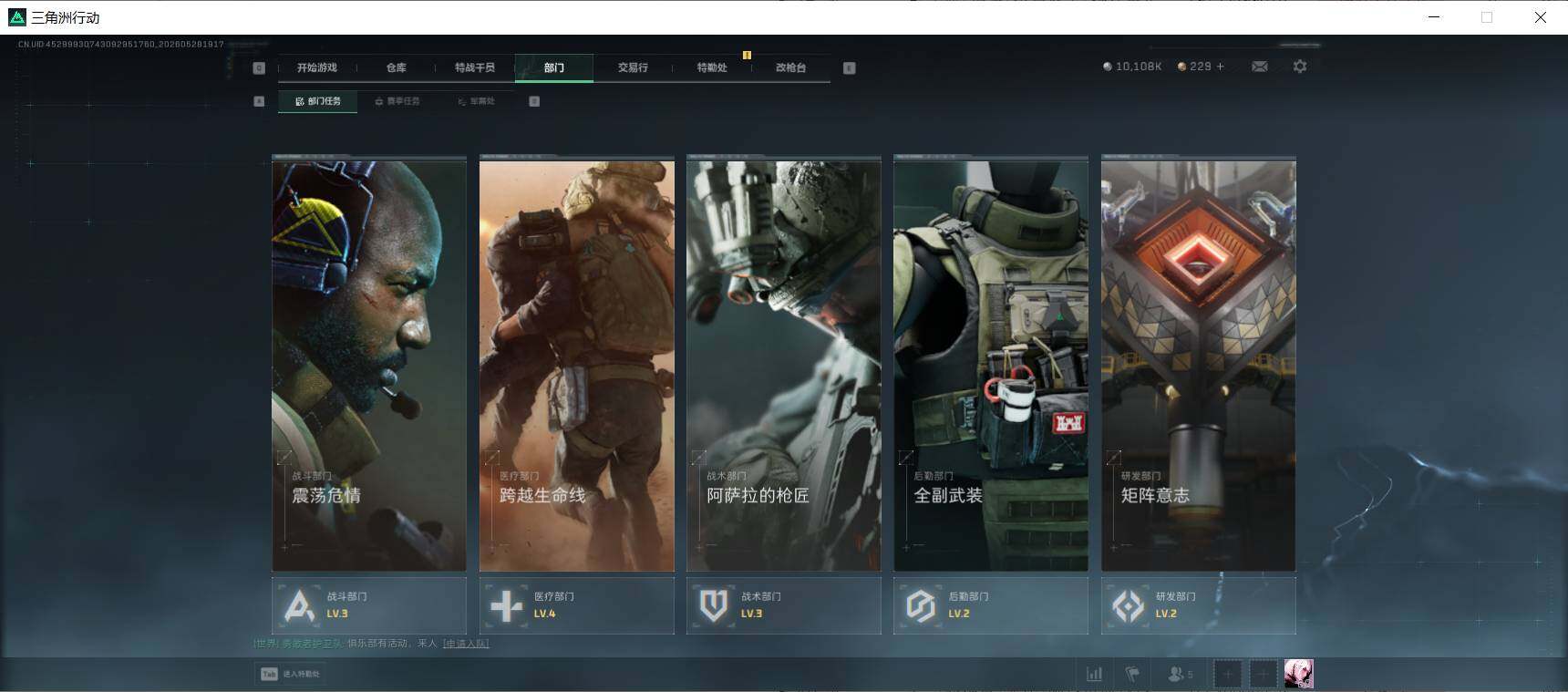Click the plus next to 229 currency
Viewport: 1568px width, 692px height.
(x=1220, y=67)
